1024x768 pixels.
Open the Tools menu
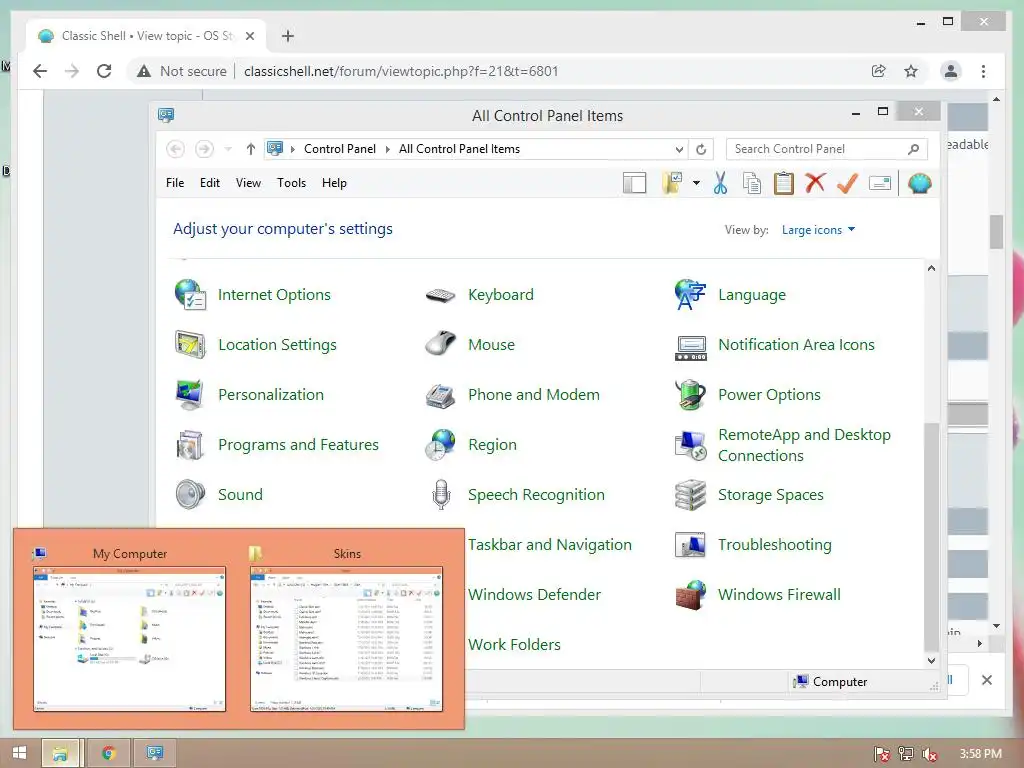(x=291, y=183)
